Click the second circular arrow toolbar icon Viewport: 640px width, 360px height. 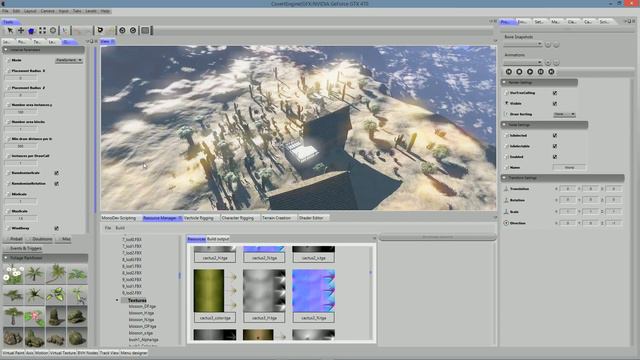click(x=133, y=31)
